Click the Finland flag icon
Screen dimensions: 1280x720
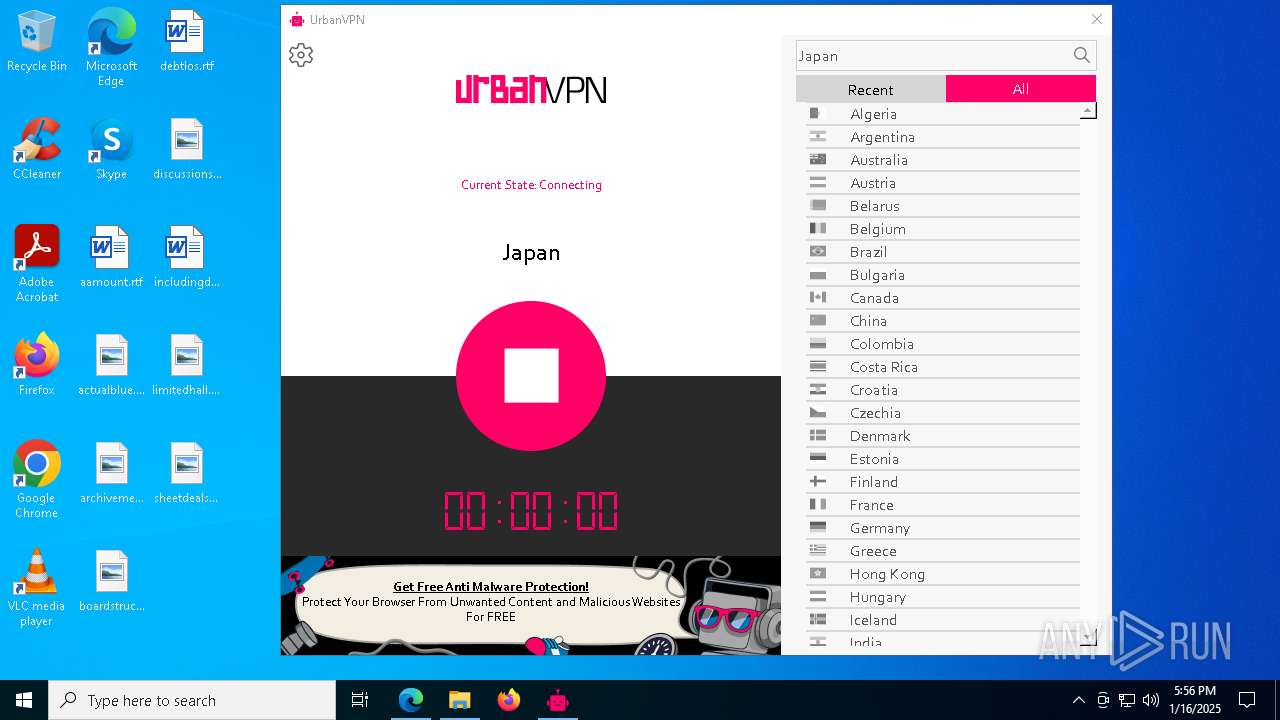(818, 481)
